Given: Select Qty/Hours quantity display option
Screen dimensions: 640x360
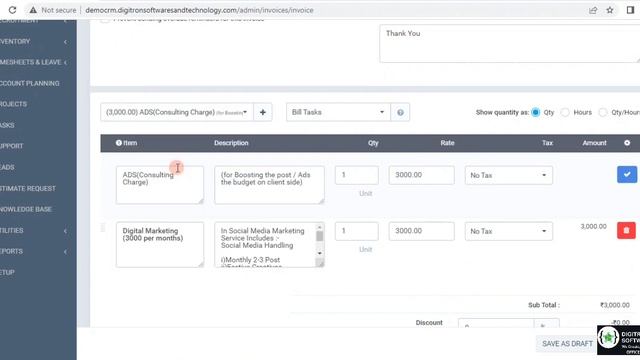Looking at the screenshot, I should pos(603,112).
